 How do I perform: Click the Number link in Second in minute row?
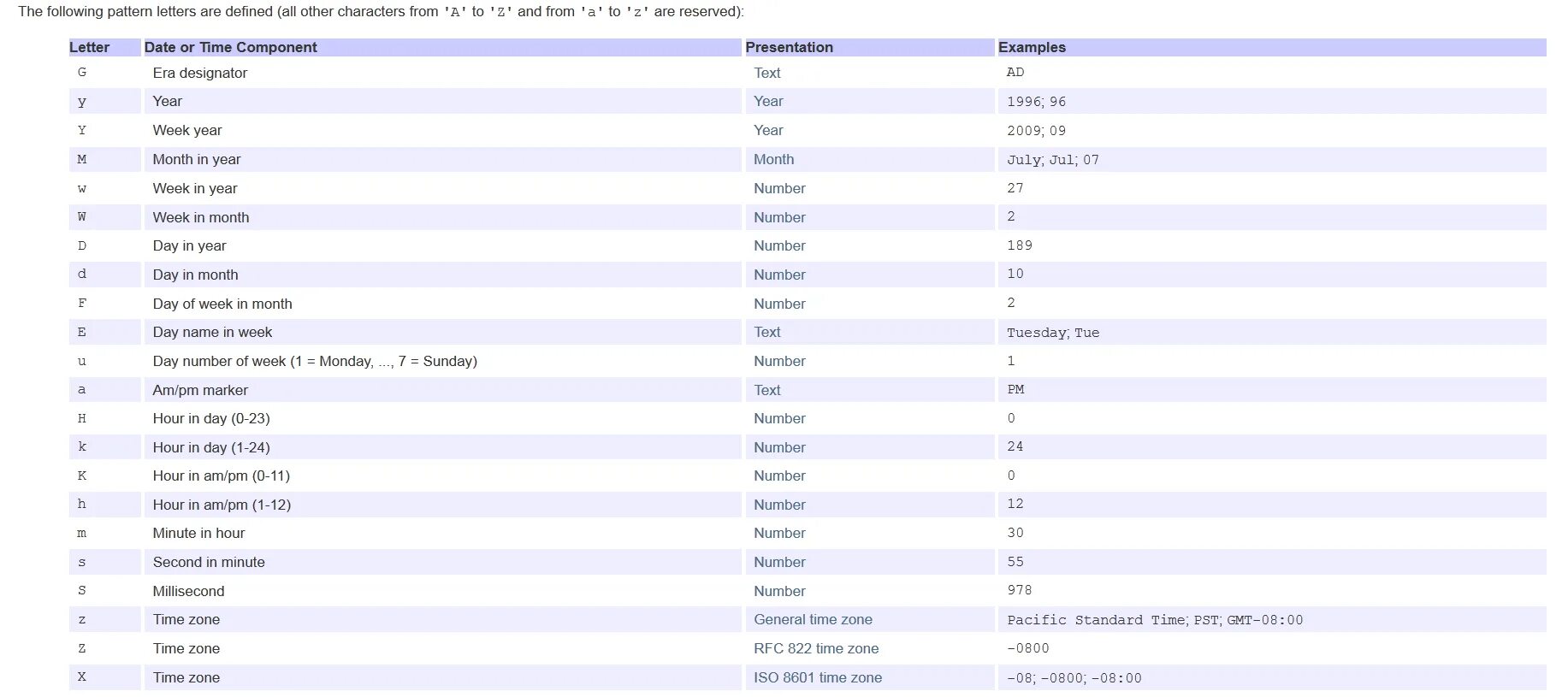click(x=779, y=562)
